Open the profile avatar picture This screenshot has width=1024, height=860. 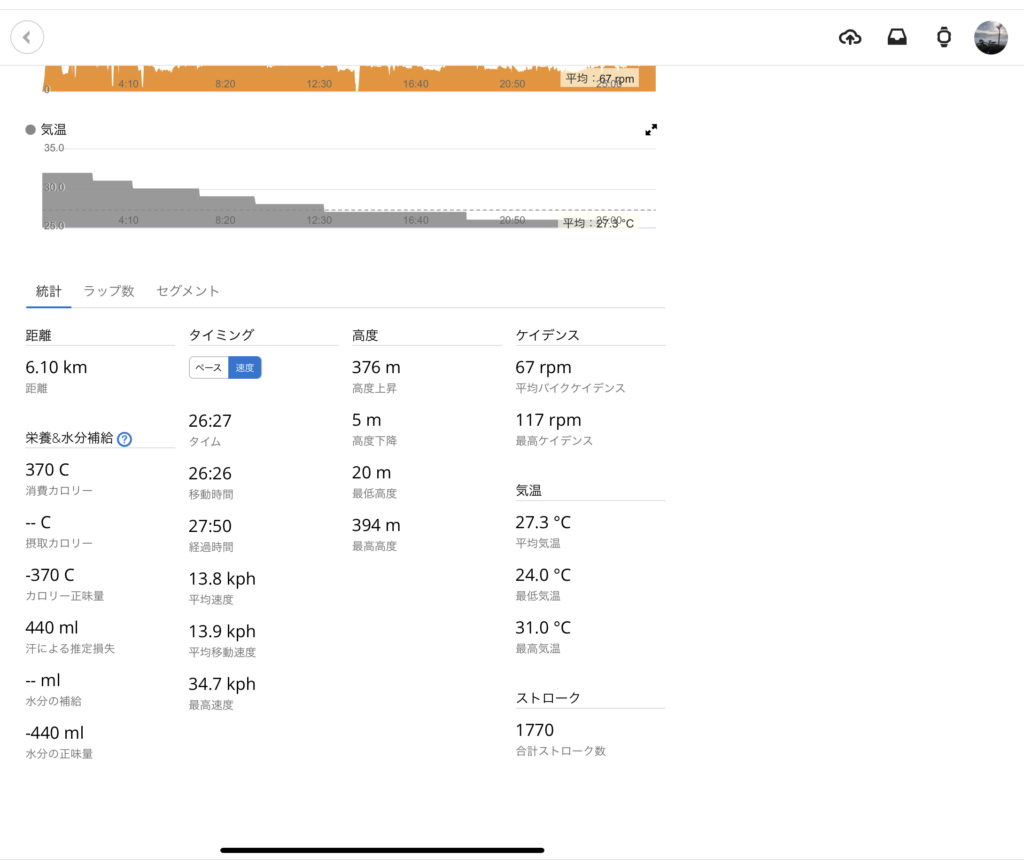(990, 38)
